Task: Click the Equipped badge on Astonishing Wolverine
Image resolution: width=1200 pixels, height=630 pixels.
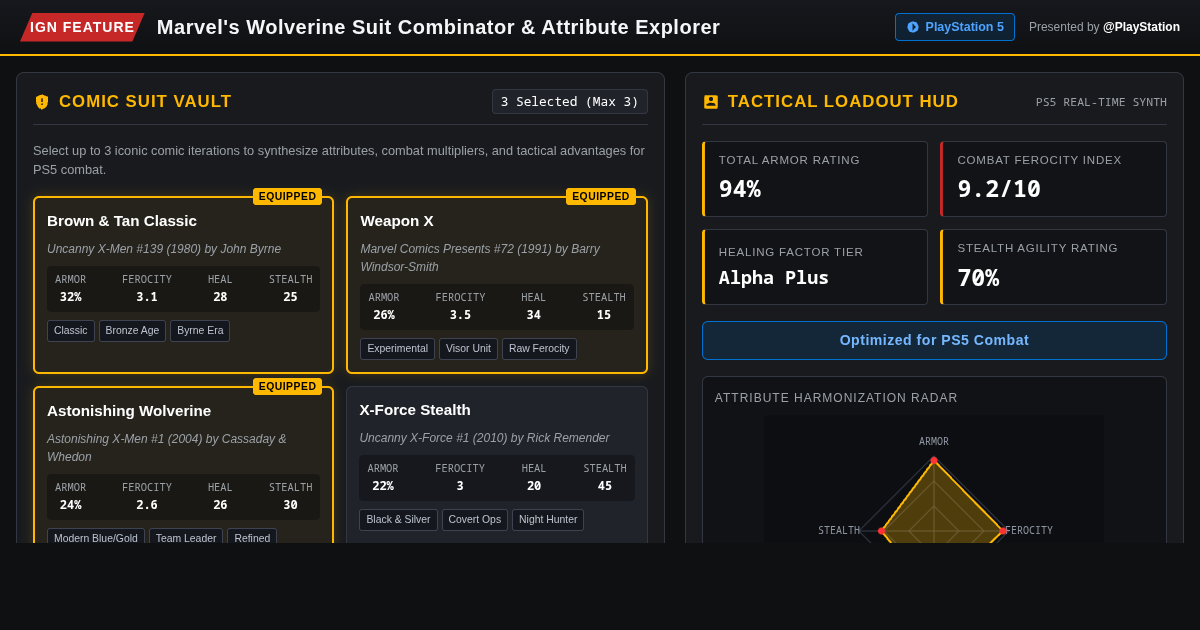Action: [x=288, y=386]
